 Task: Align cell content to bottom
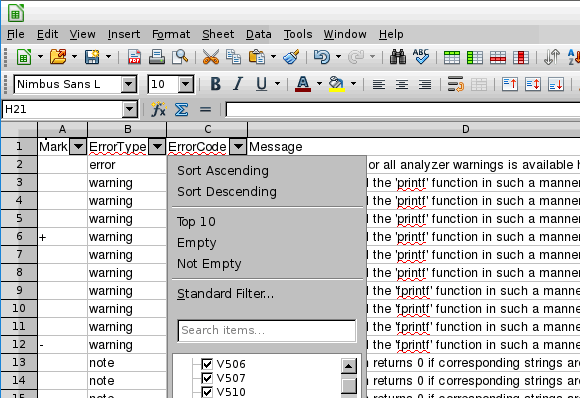556,84
